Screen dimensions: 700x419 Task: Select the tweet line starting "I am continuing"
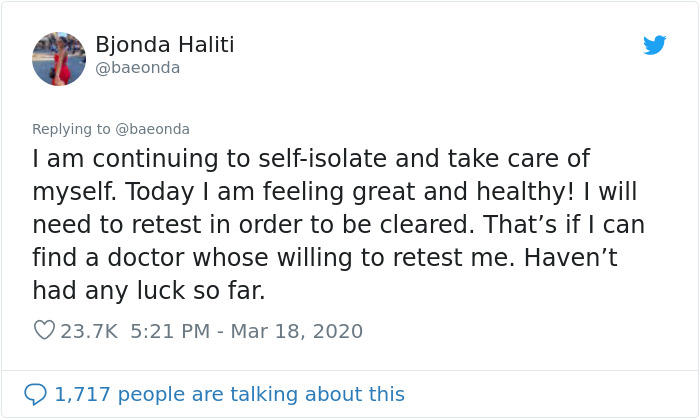click(x=311, y=159)
